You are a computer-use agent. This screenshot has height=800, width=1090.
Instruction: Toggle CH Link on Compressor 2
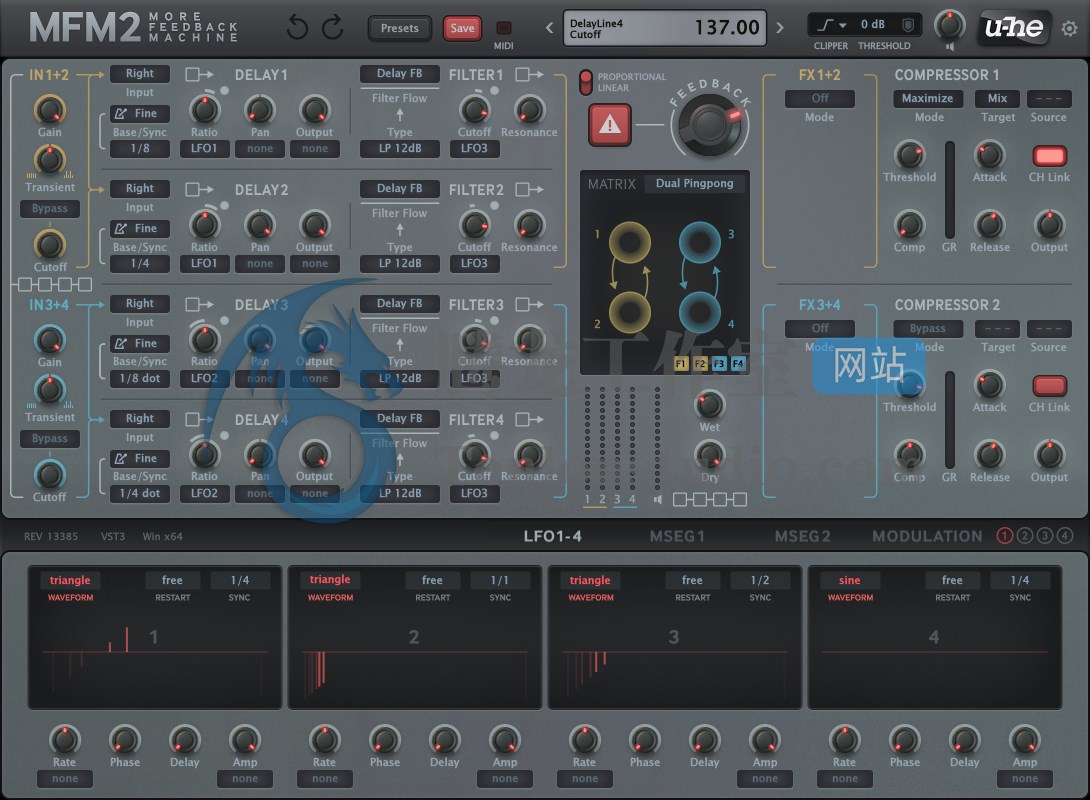click(1049, 385)
